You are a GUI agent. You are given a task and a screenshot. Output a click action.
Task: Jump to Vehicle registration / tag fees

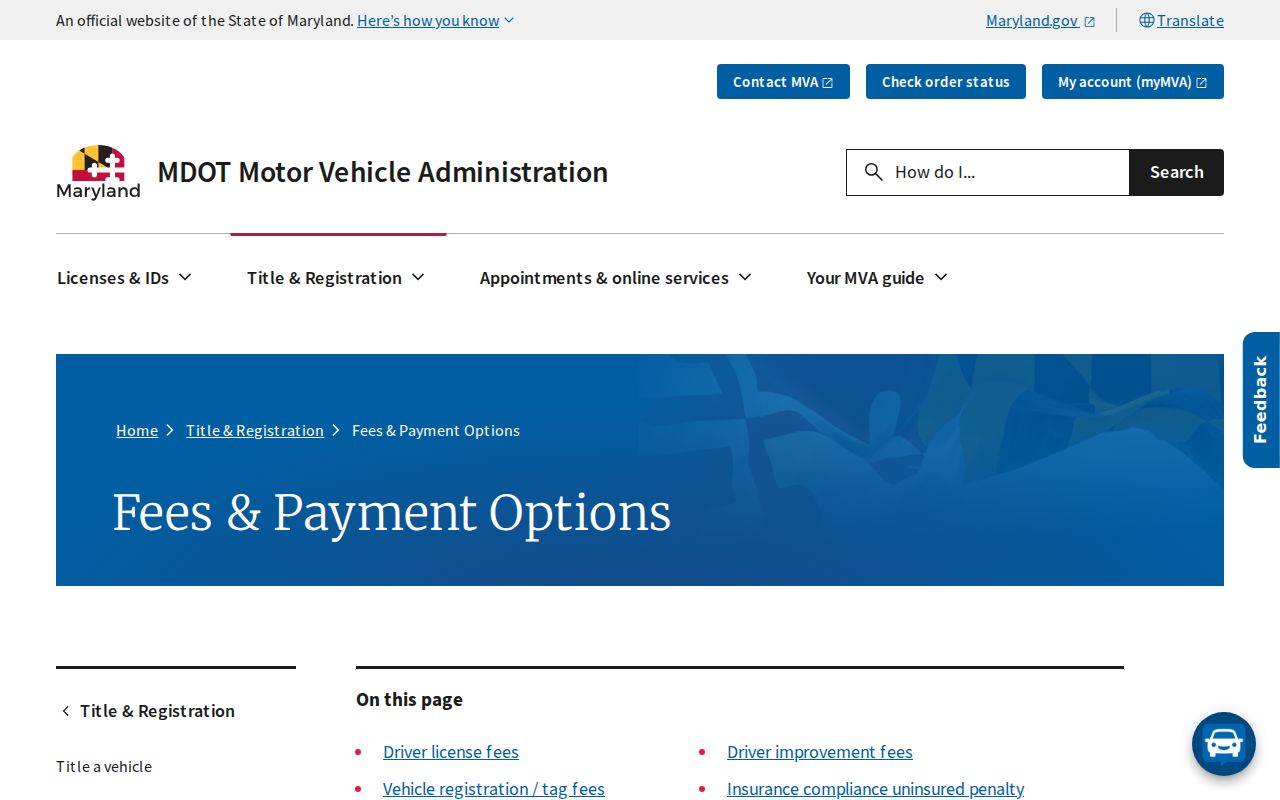tap(494, 789)
